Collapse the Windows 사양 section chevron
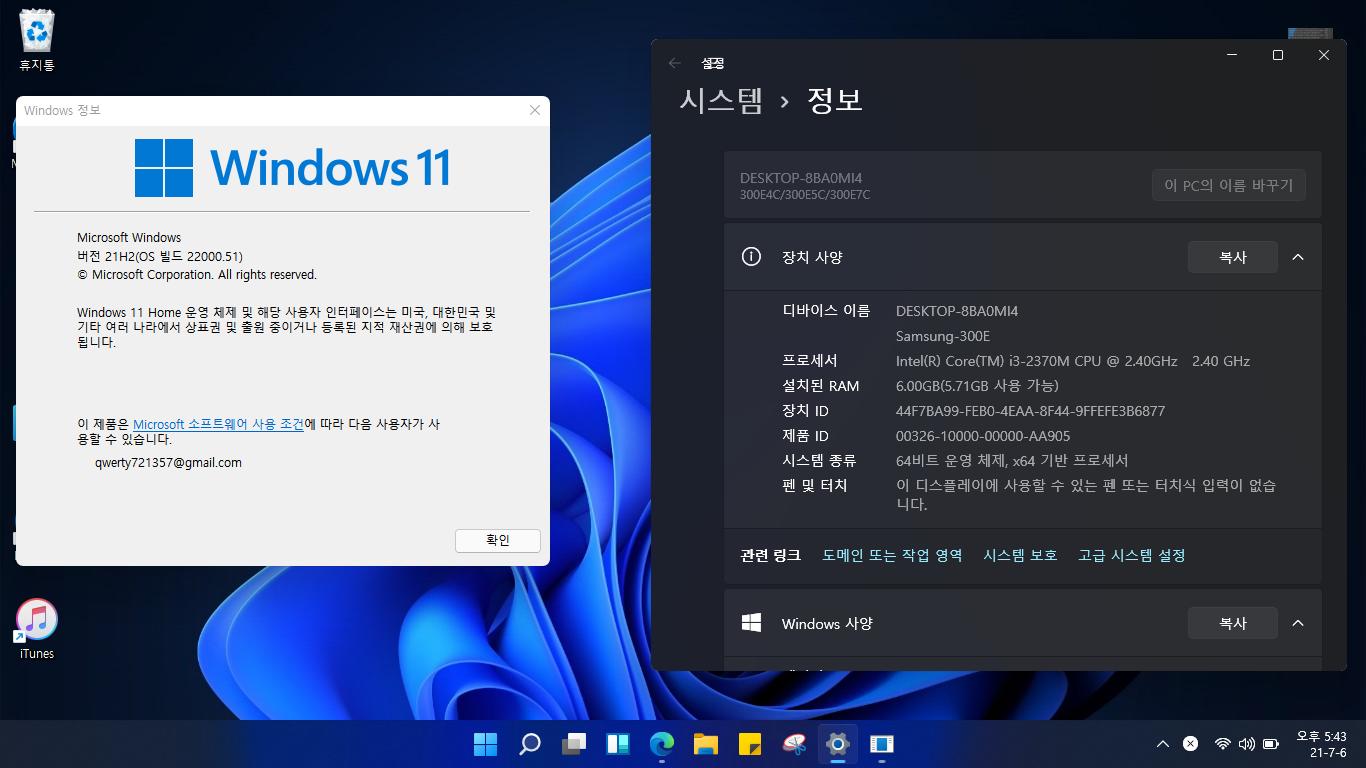 click(x=1298, y=623)
